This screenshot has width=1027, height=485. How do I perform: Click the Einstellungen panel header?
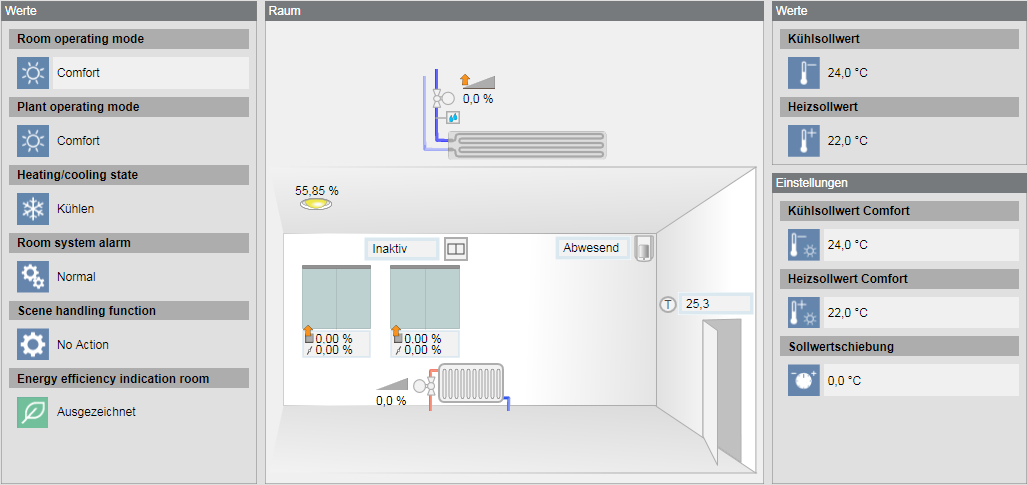pos(898,183)
